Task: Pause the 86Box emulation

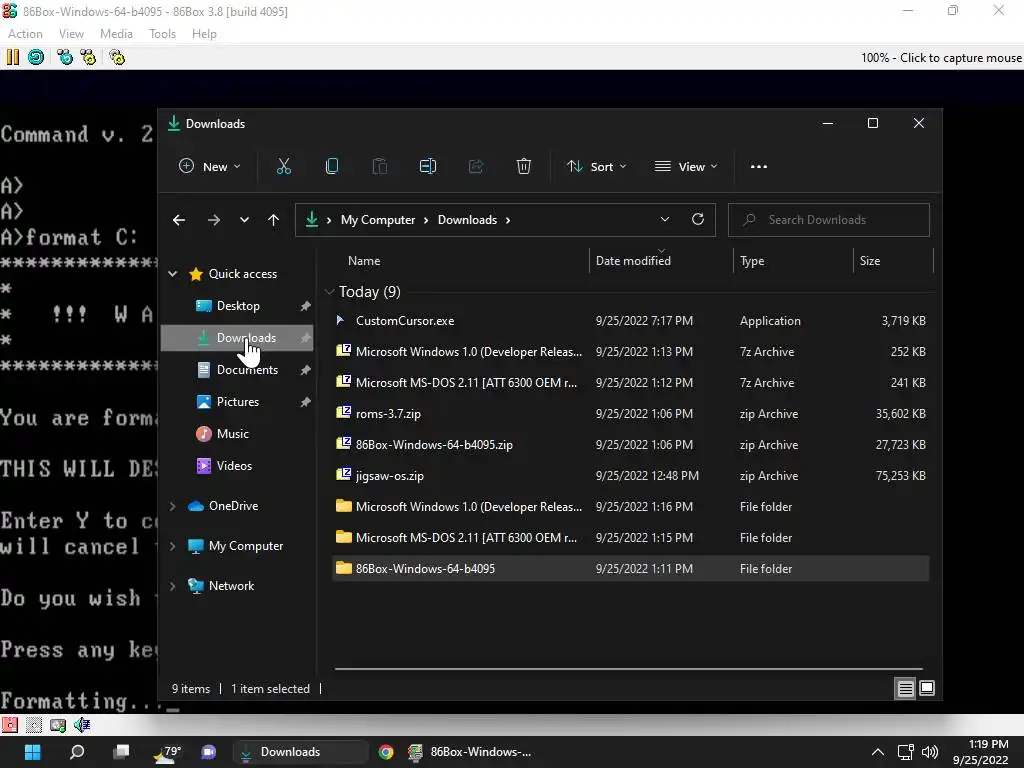Action: tap(12, 57)
